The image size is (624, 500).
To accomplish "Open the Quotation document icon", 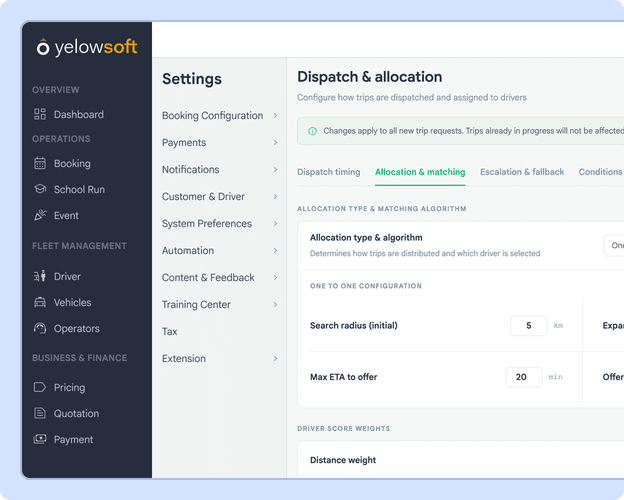I will point(40,413).
